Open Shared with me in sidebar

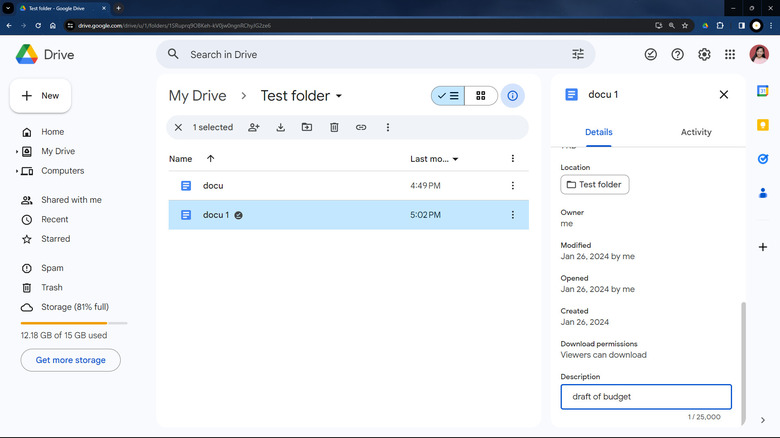point(70,200)
